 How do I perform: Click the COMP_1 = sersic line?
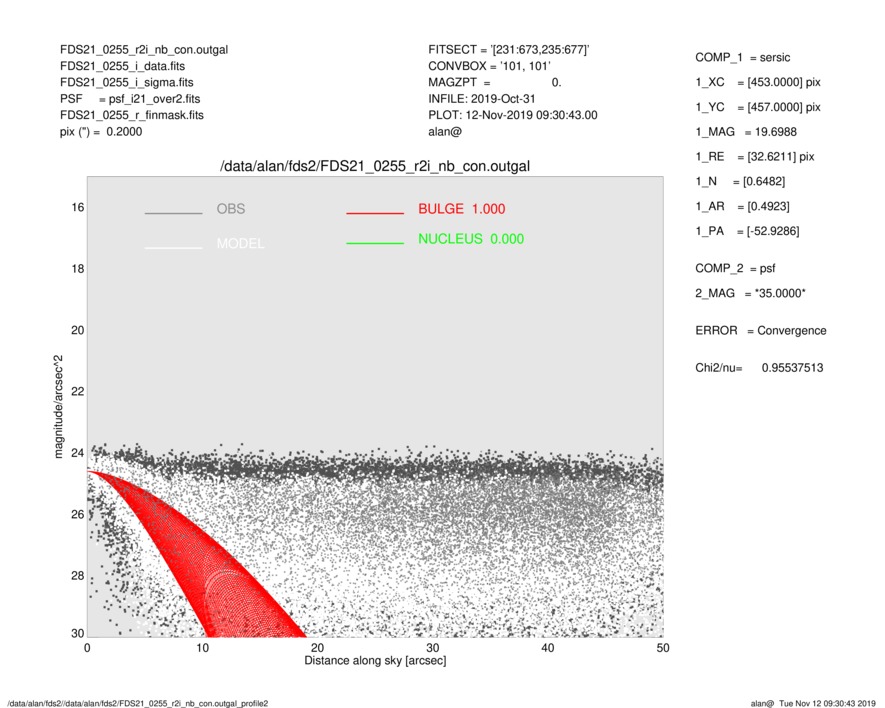742,58
